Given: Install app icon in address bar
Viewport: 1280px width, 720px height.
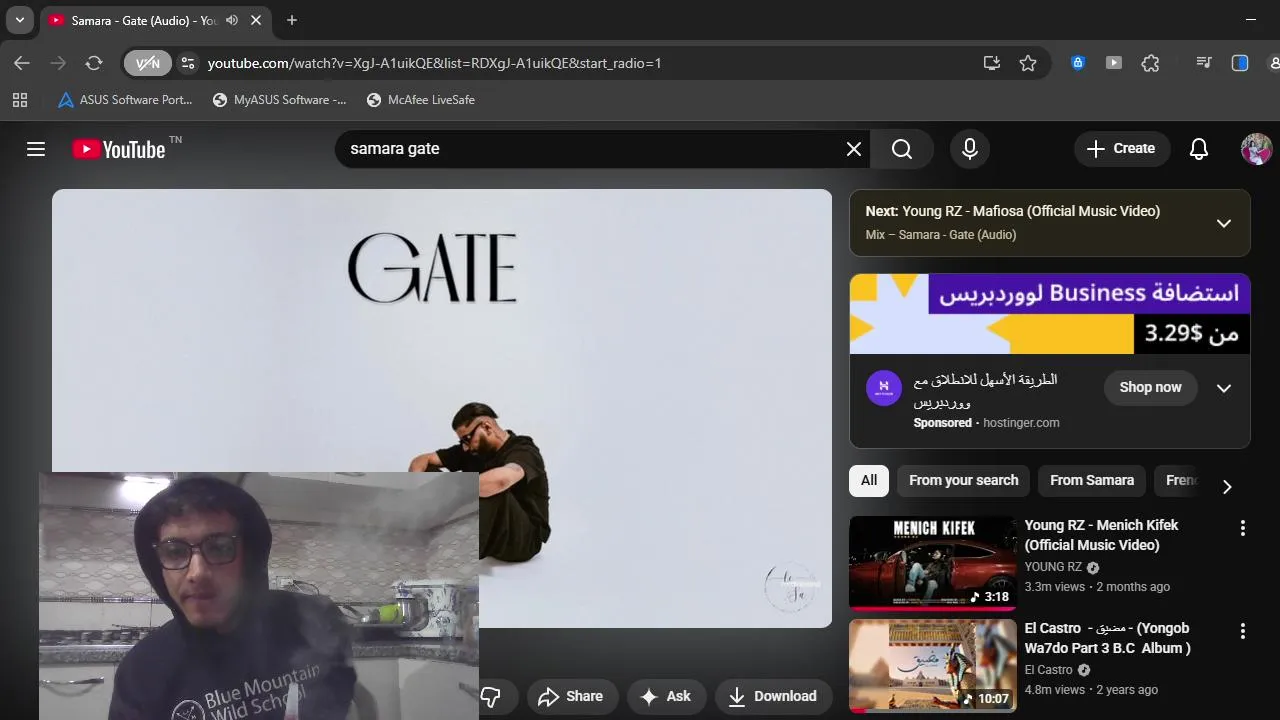Looking at the screenshot, I should tap(992, 63).
